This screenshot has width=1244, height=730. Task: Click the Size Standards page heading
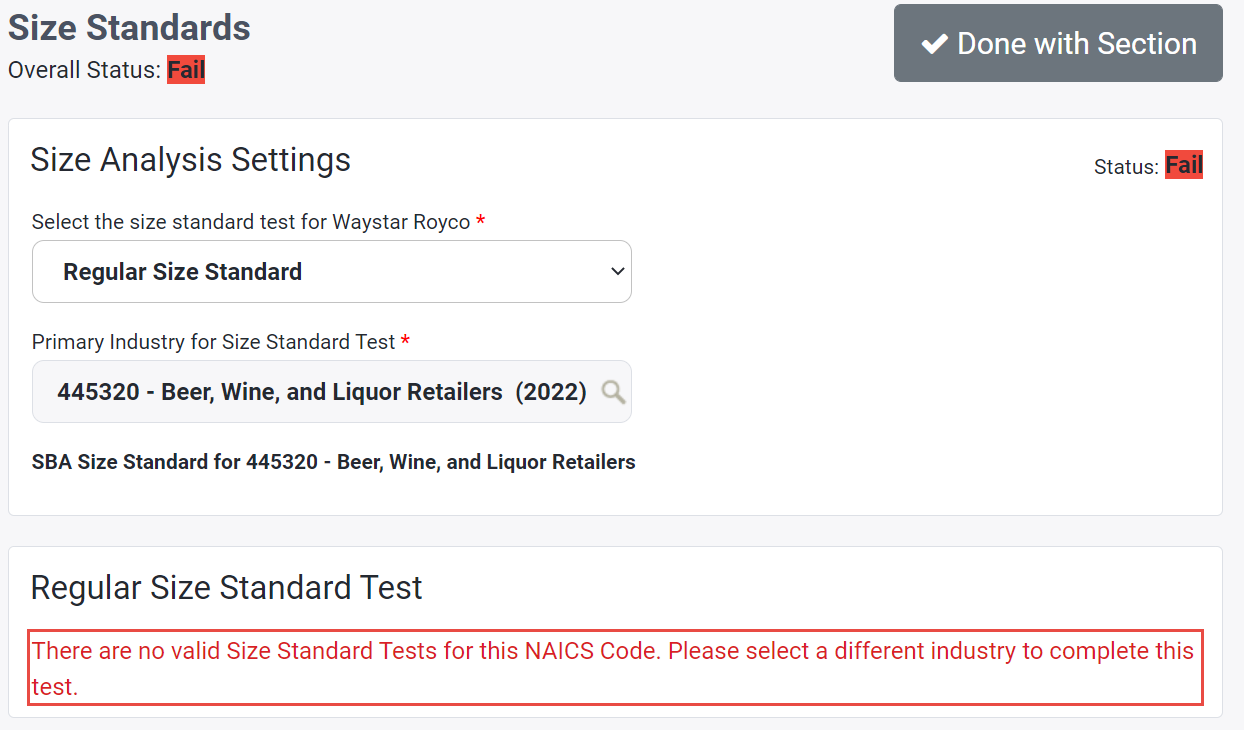coord(130,28)
